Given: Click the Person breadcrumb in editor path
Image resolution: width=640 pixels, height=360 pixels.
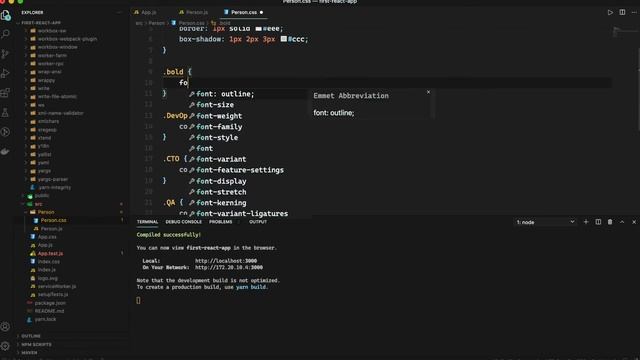Looking at the screenshot, I should pos(156,23).
